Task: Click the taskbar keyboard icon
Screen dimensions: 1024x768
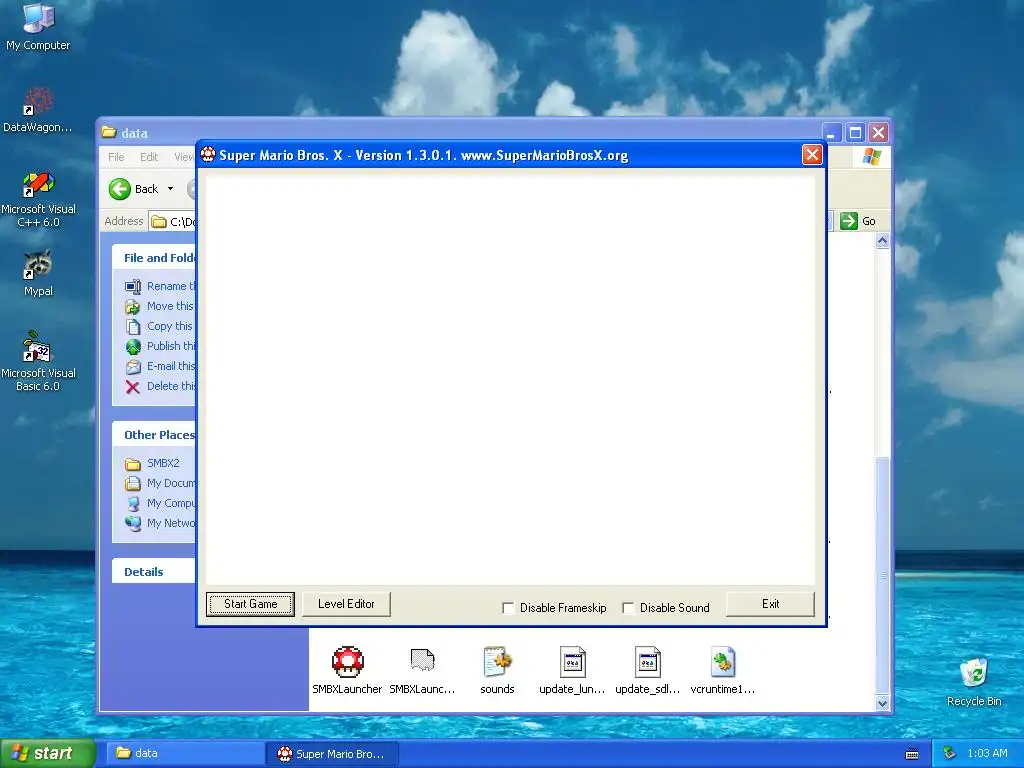Action: 912,754
